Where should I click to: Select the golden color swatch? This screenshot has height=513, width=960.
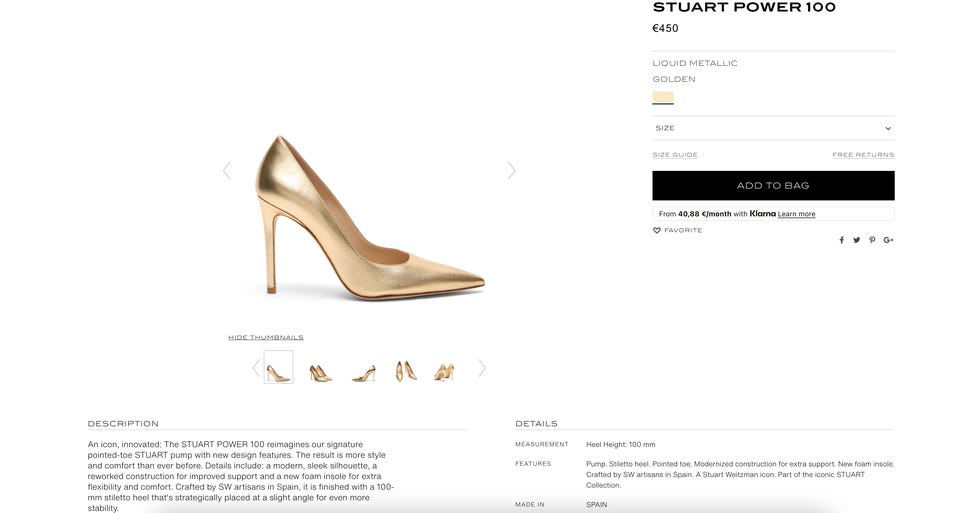coord(663,98)
